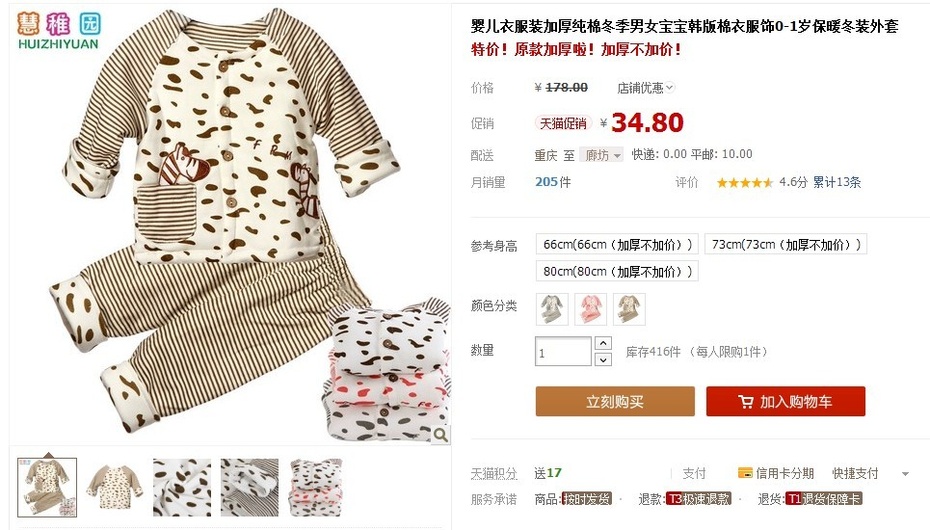The width and height of the screenshot is (930, 530).
Task: Click the shopping cart icon on red button
Action: tap(746, 402)
